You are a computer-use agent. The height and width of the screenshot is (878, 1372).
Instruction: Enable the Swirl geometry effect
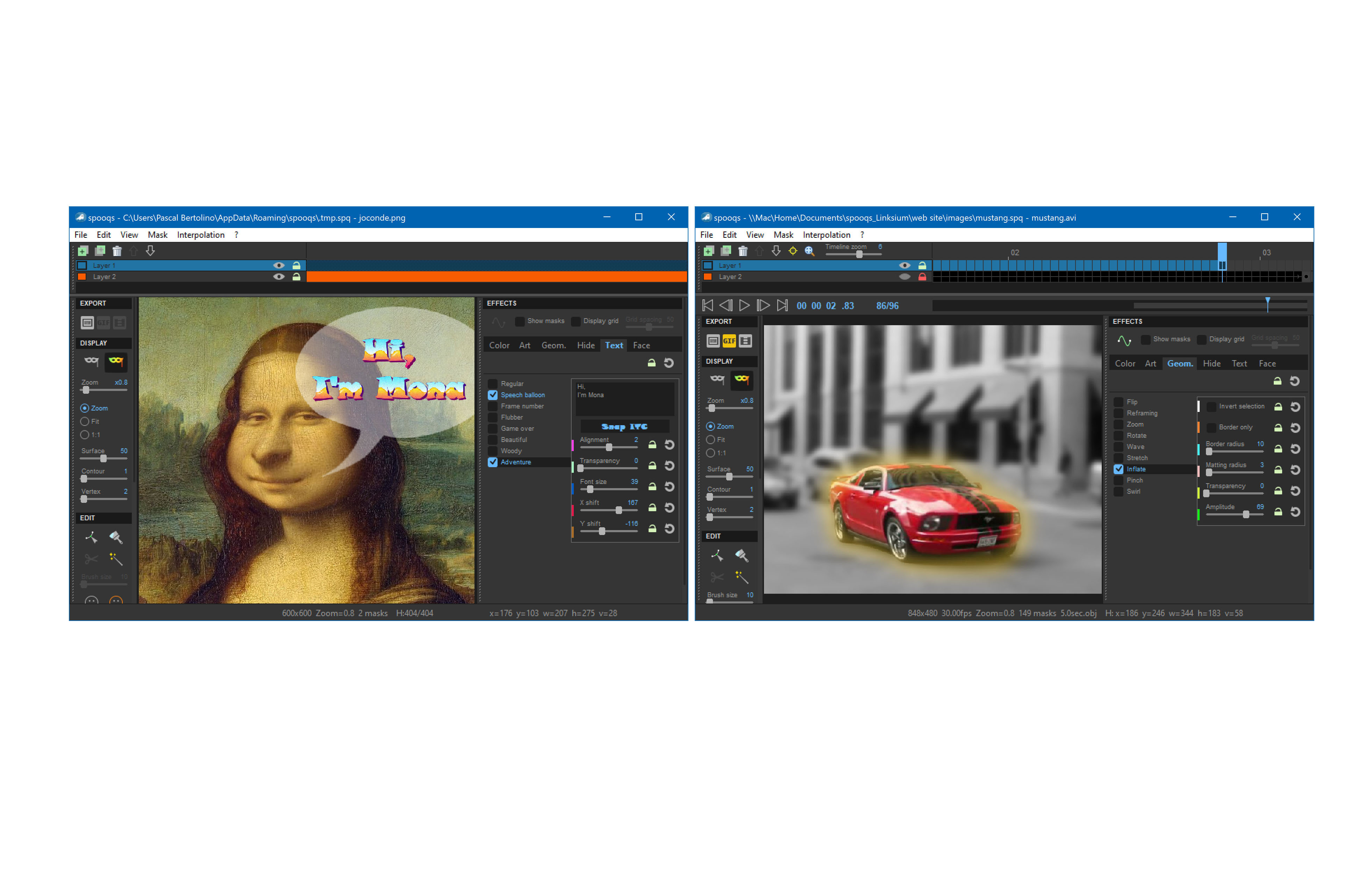1119,491
